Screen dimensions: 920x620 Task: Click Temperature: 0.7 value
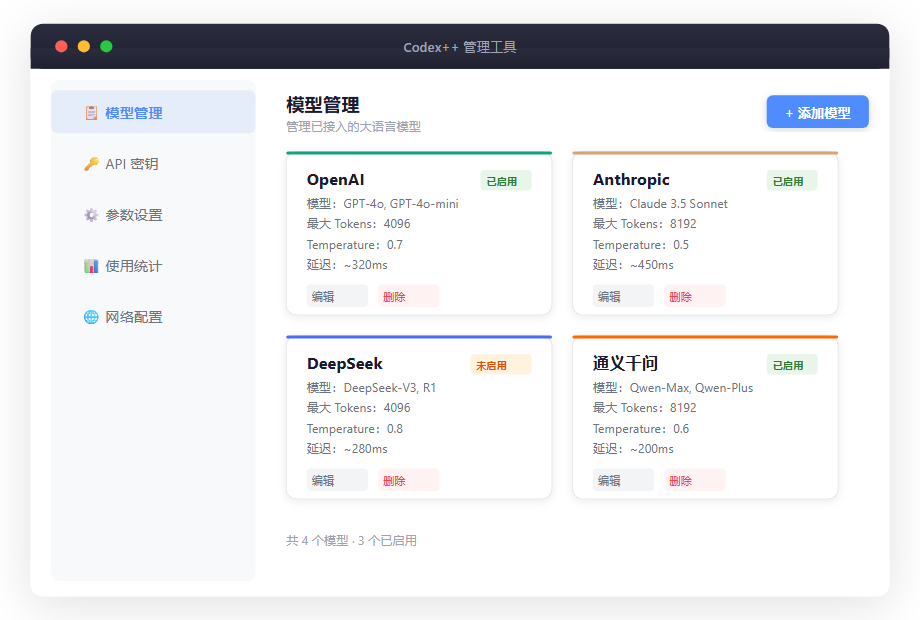pos(355,245)
